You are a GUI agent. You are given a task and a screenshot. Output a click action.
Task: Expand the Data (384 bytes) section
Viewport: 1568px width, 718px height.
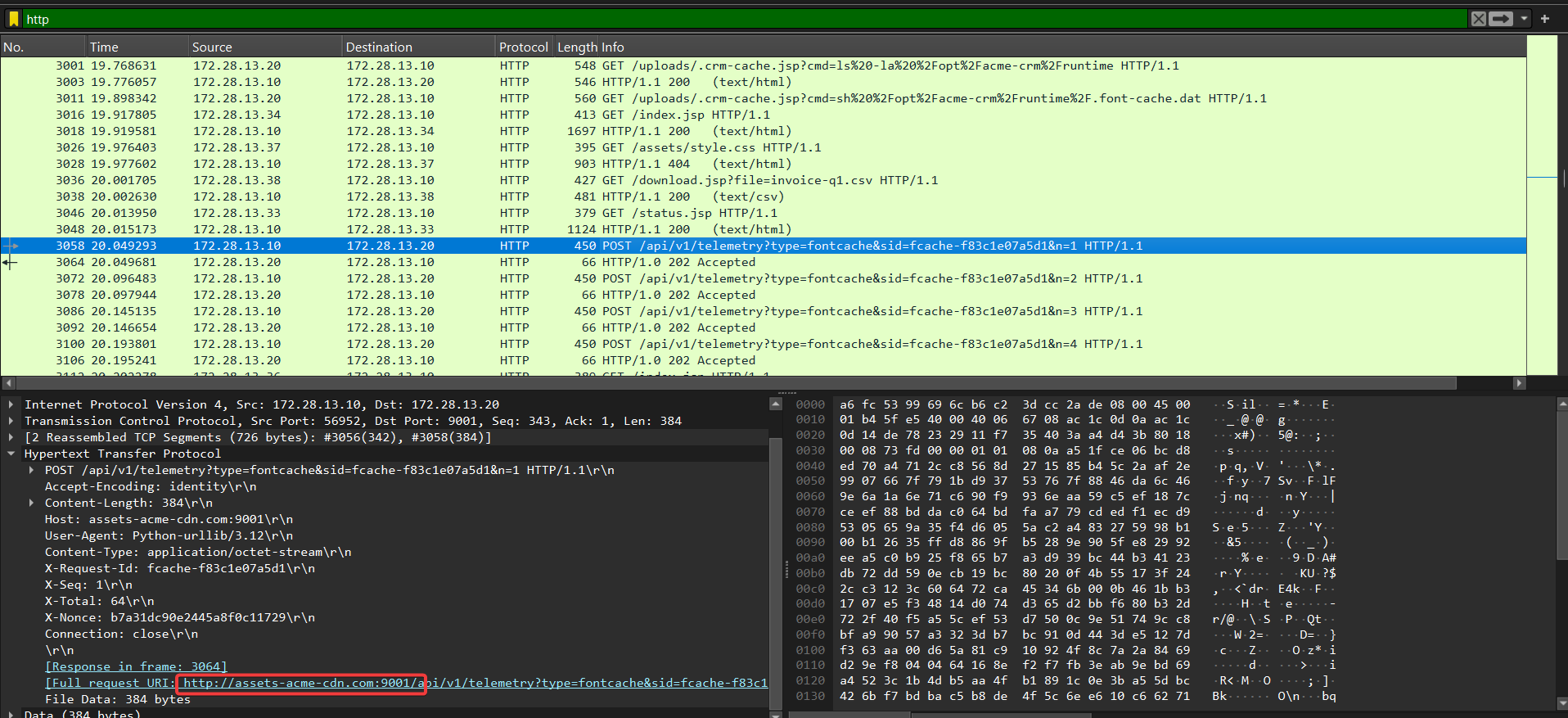tap(11, 714)
